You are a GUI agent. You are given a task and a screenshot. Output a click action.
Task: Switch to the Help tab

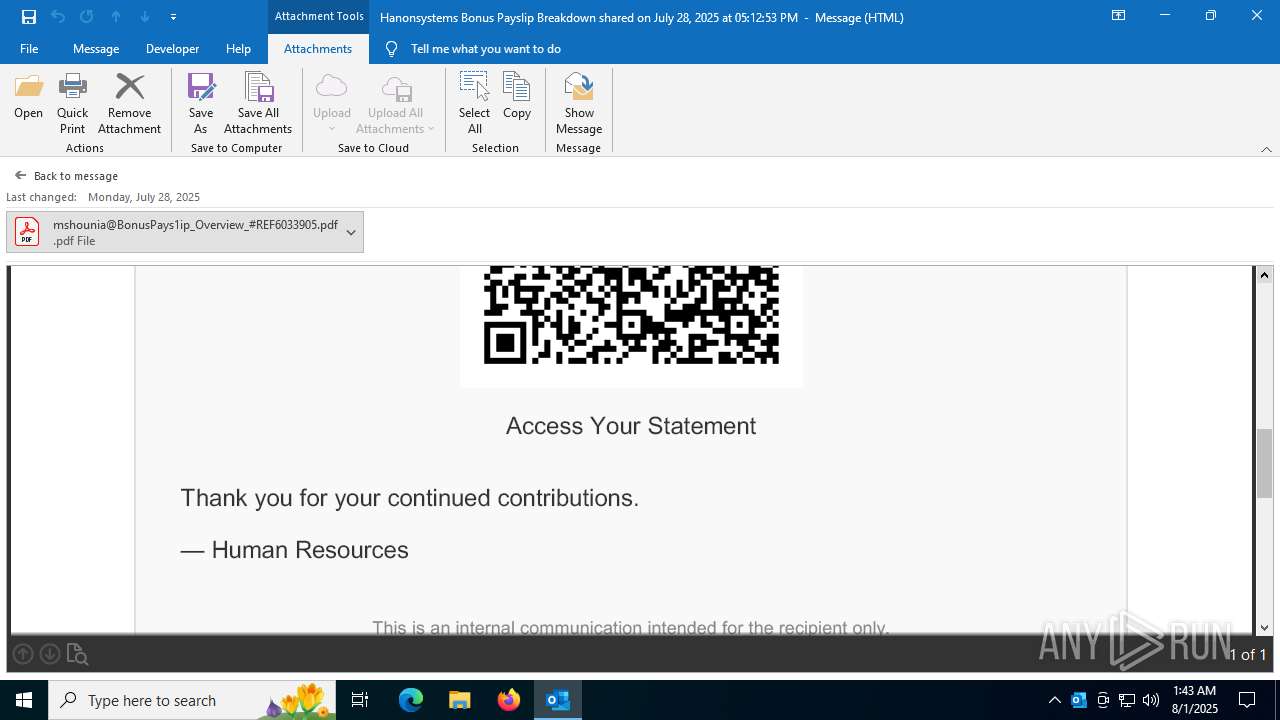pyautogui.click(x=238, y=49)
